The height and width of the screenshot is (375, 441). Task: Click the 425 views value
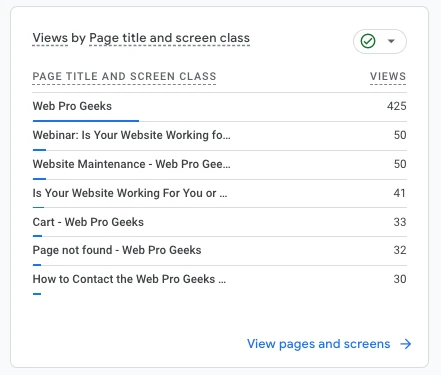click(x=396, y=106)
